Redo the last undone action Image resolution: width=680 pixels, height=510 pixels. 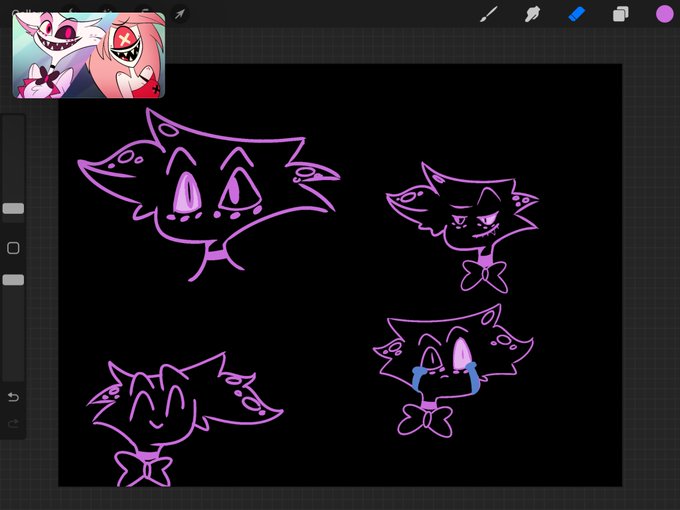13,423
